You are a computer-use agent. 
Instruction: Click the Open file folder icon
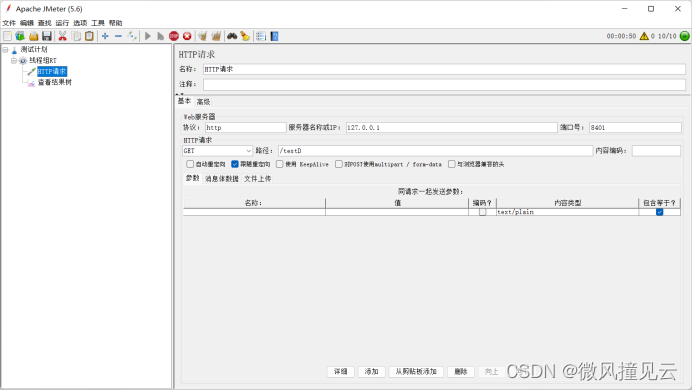(34, 36)
